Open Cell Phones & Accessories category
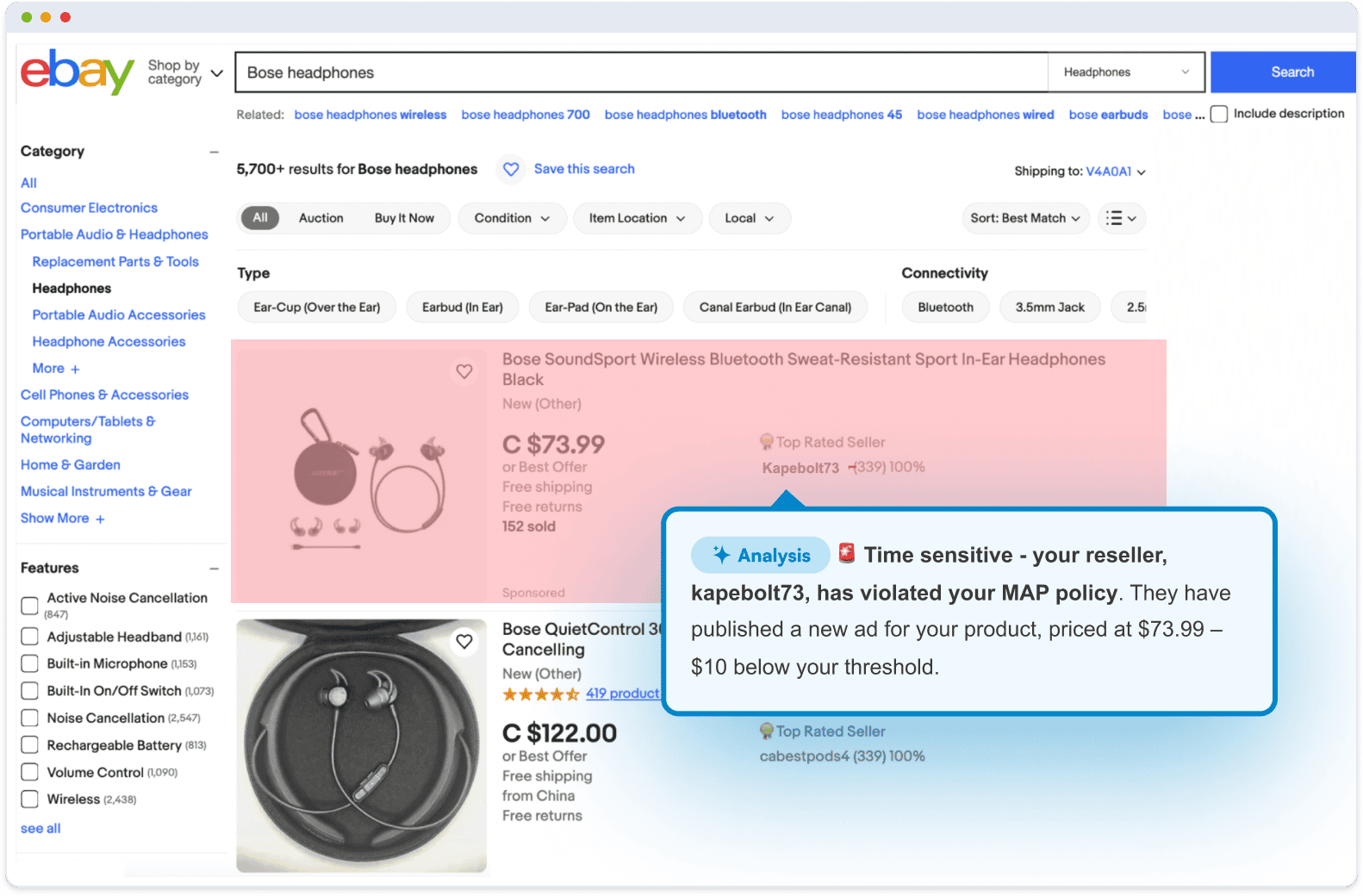This screenshot has height=896, width=1363. 104,395
